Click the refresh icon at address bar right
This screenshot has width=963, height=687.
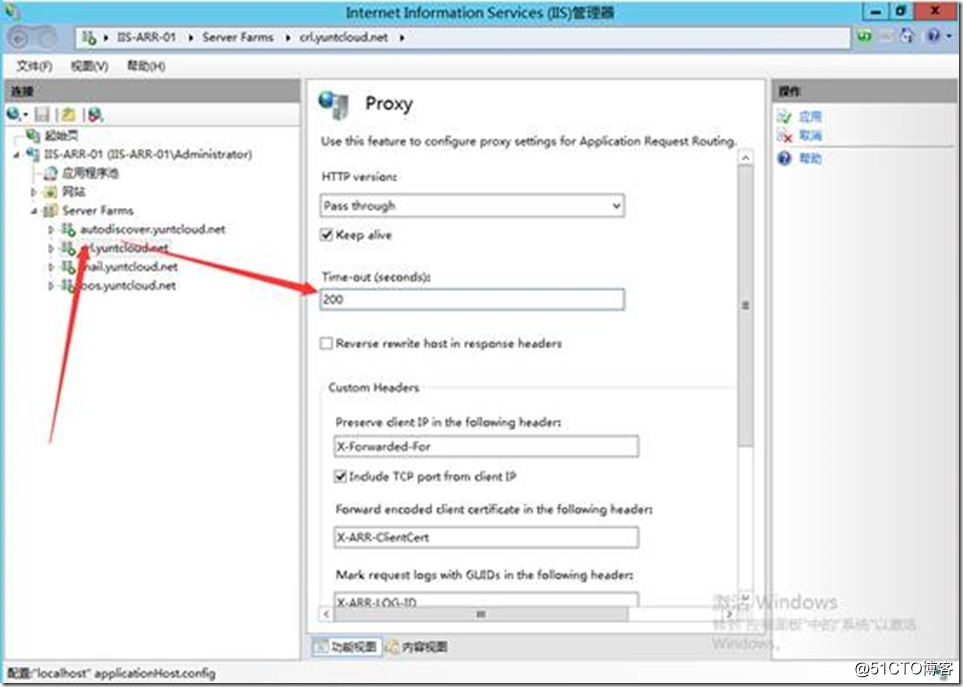pyautogui.click(x=907, y=37)
